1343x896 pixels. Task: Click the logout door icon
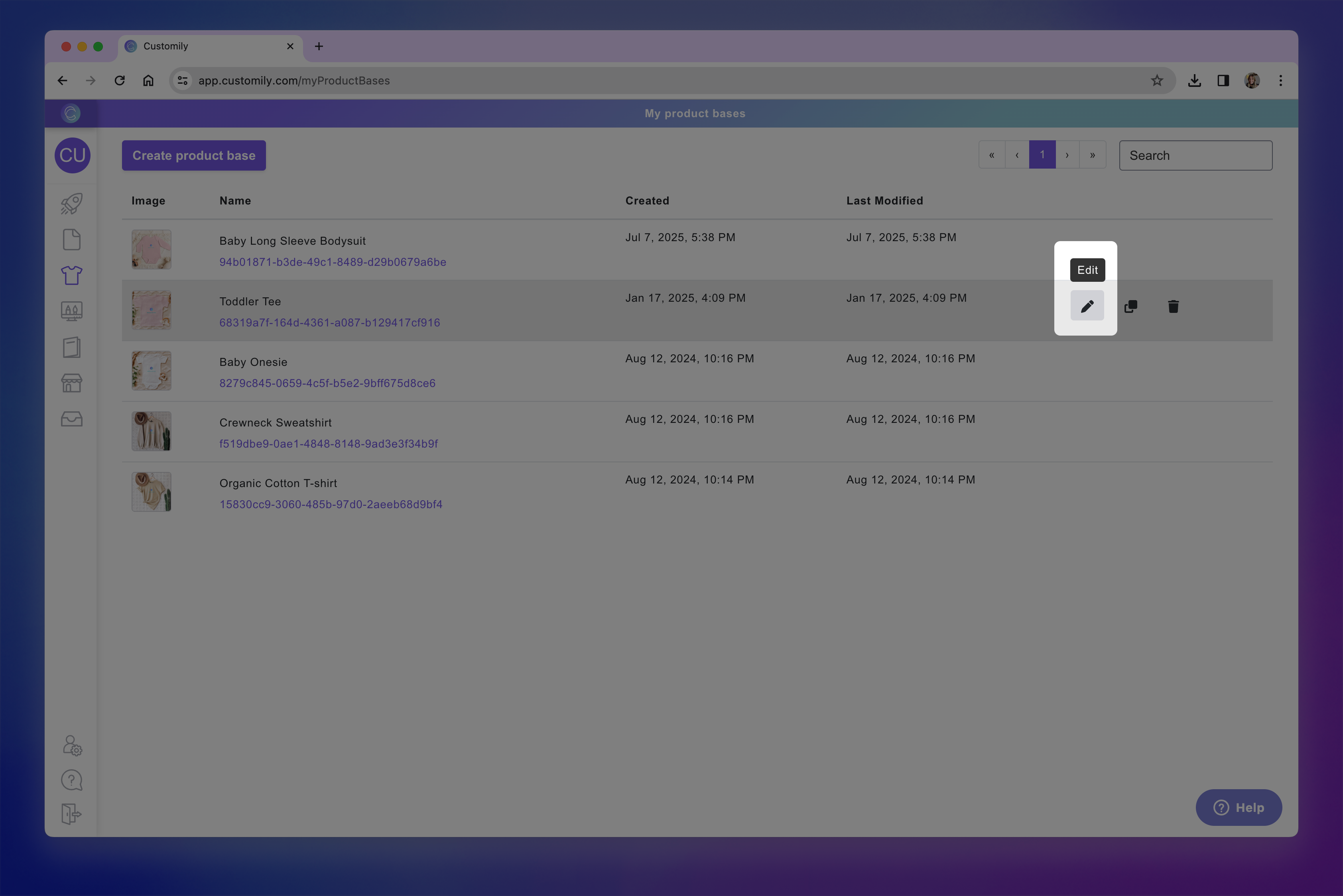pyautogui.click(x=71, y=814)
